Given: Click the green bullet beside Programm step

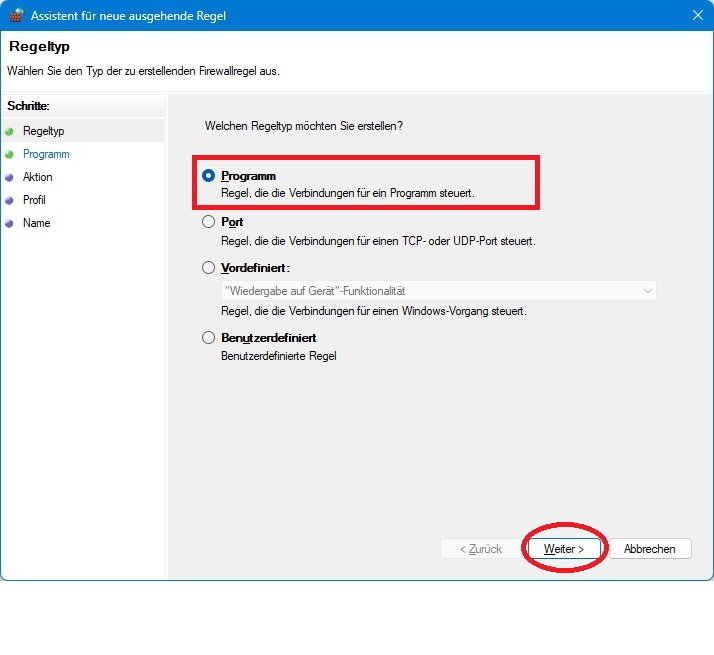Looking at the screenshot, I should 9,154.
